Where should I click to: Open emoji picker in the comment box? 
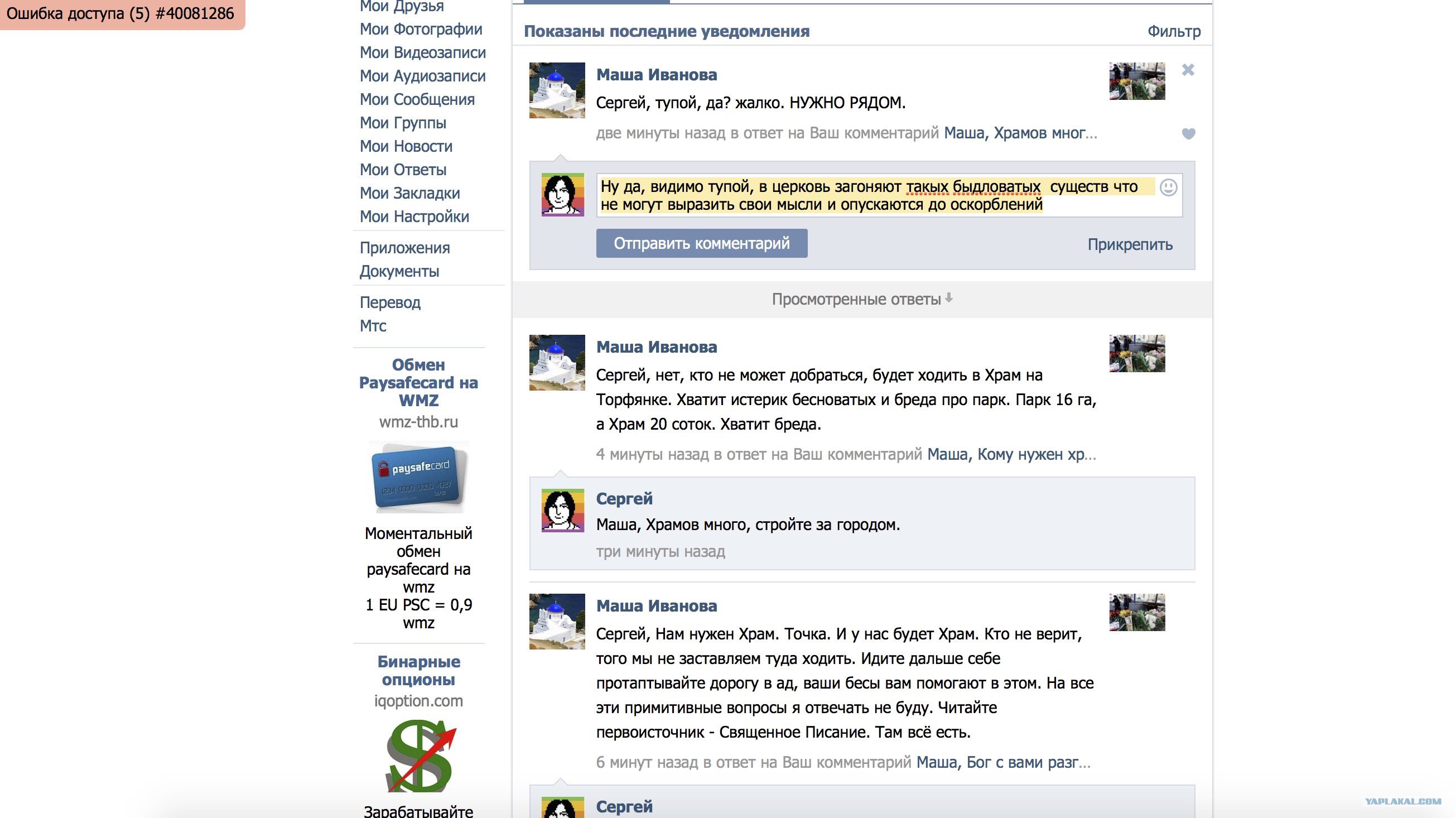click(1168, 187)
